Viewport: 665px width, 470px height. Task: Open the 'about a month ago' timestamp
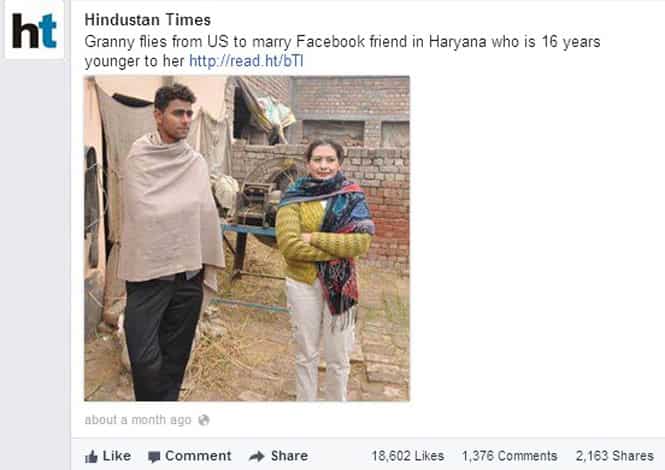(x=138, y=420)
